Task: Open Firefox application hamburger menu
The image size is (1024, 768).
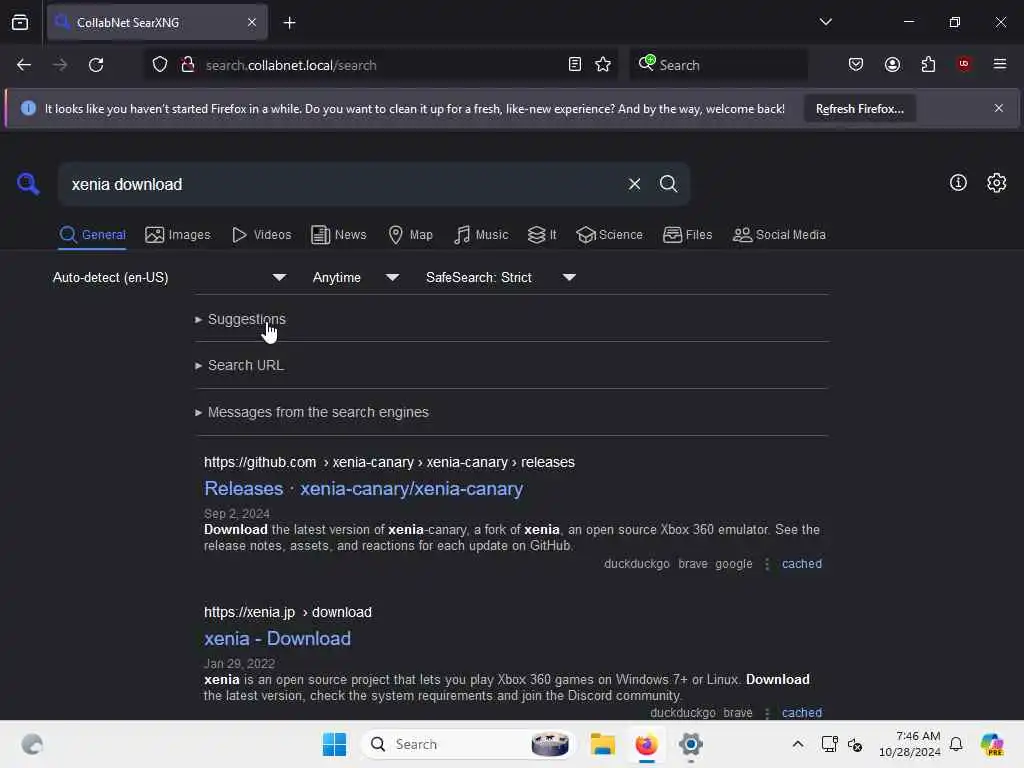Action: point(1000,64)
